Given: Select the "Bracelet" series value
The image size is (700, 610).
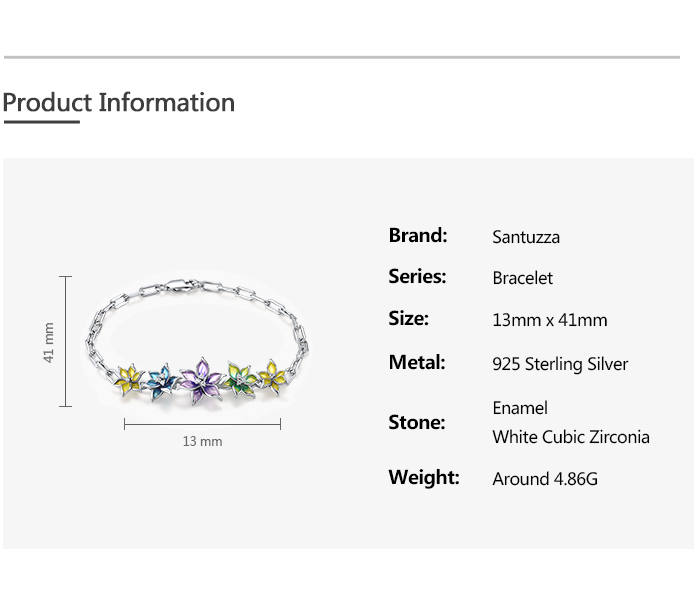Looking at the screenshot, I should click(x=522, y=278).
